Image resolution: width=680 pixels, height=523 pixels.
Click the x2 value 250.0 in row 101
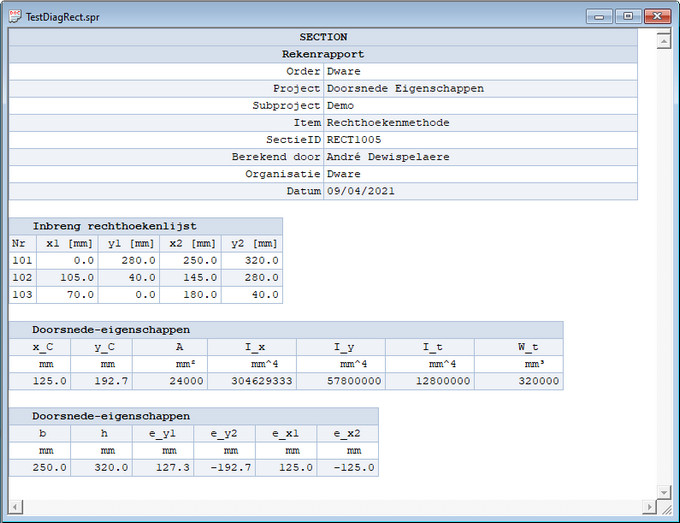pyautogui.click(x=200, y=261)
